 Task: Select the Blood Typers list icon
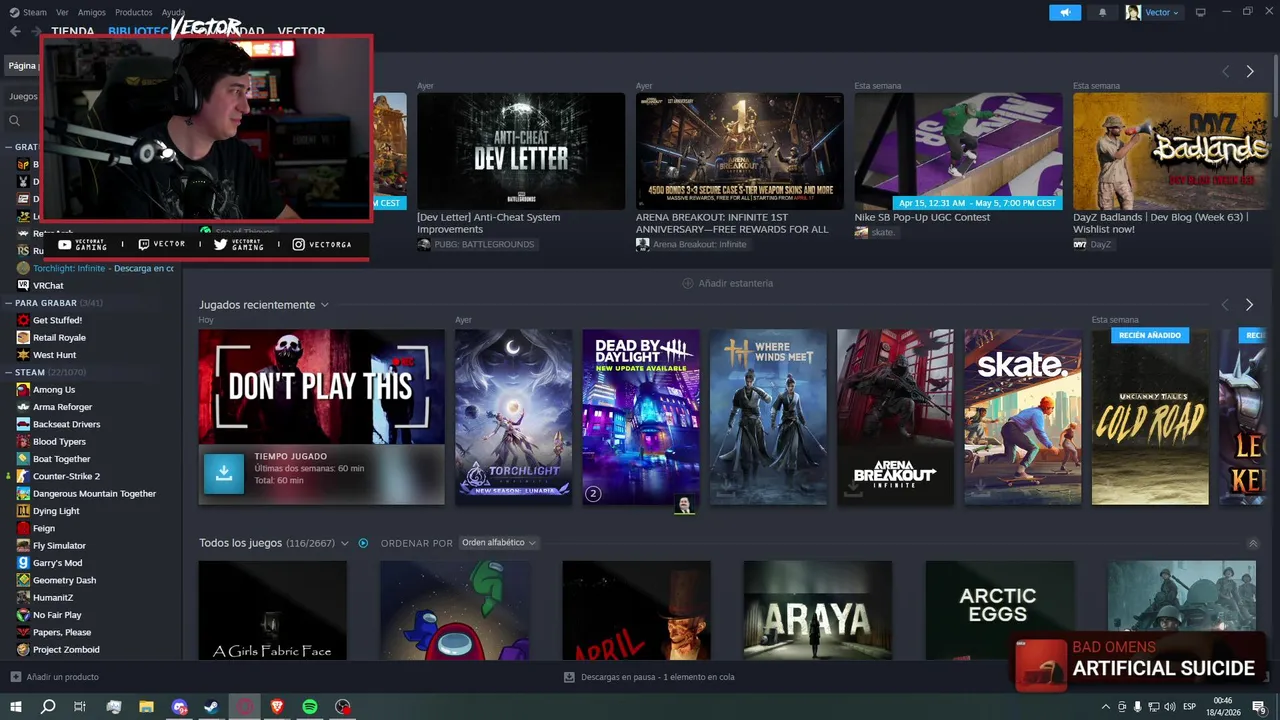click(x=23, y=442)
